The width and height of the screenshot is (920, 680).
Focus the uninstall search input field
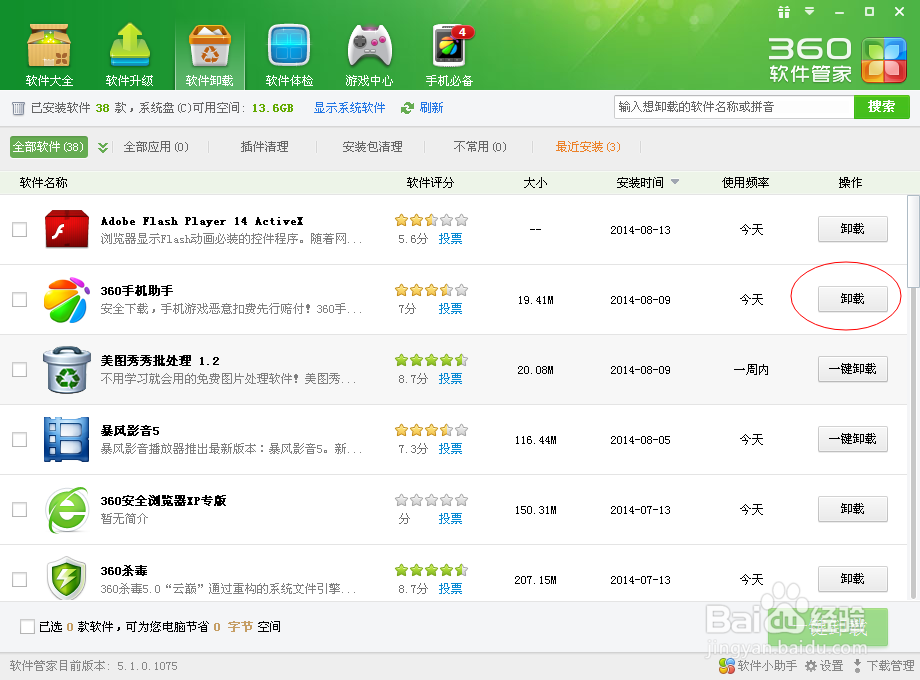pos(734,107)
